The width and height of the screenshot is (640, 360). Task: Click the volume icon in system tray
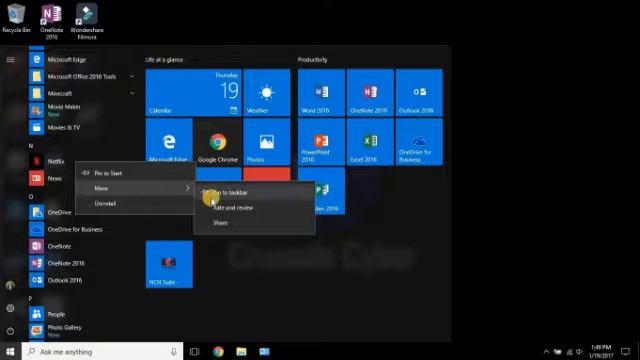580,351
